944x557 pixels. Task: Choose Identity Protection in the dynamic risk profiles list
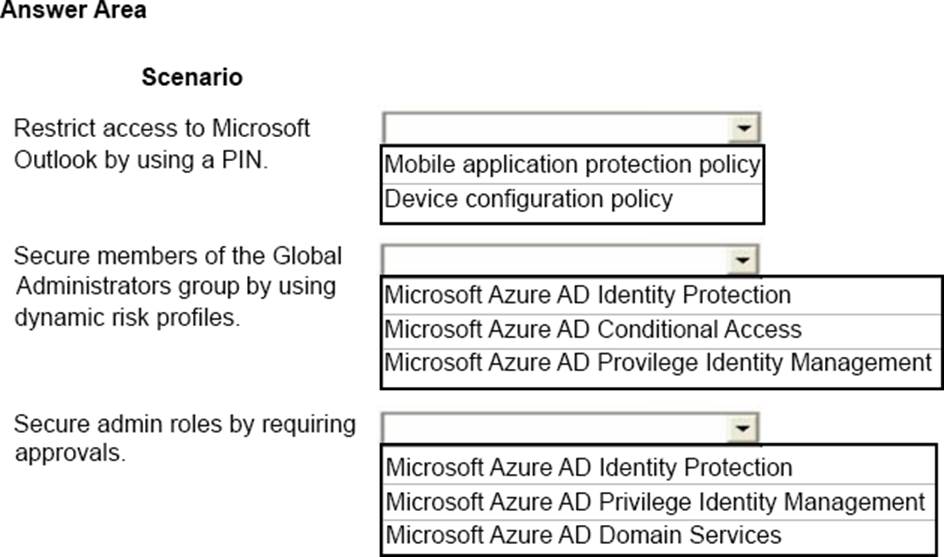[x=588, y=296]
